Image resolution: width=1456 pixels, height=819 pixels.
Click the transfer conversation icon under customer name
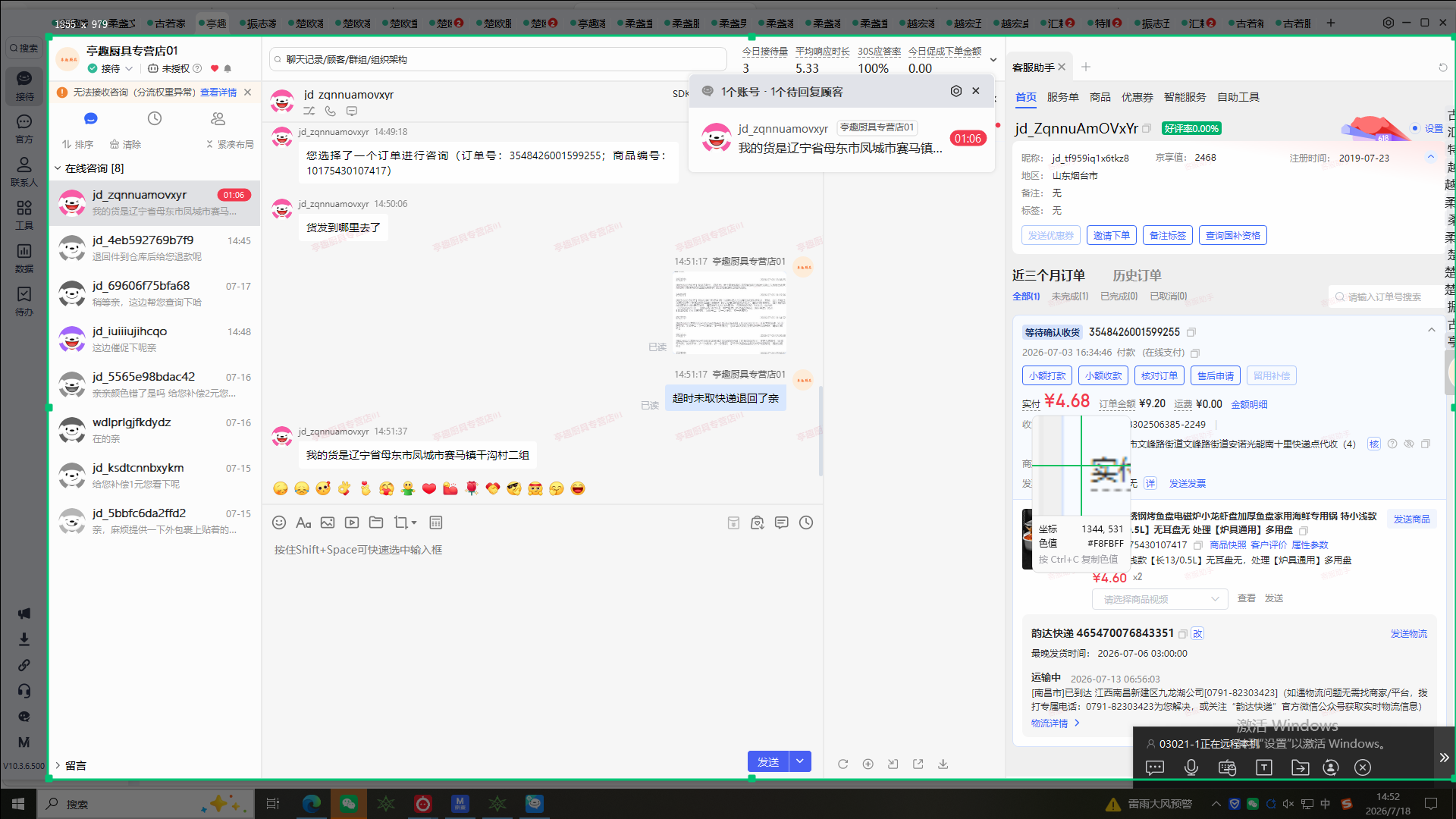(309, 111)
